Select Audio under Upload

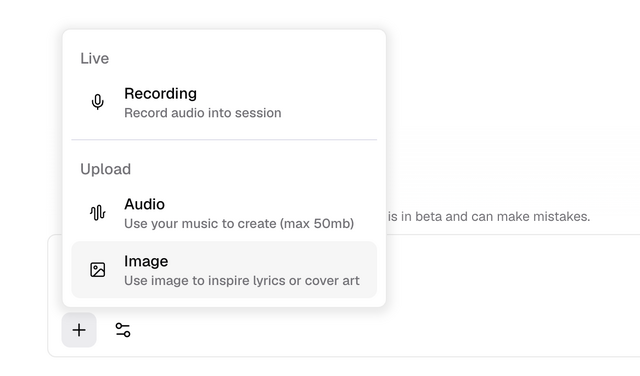point(224,213)
